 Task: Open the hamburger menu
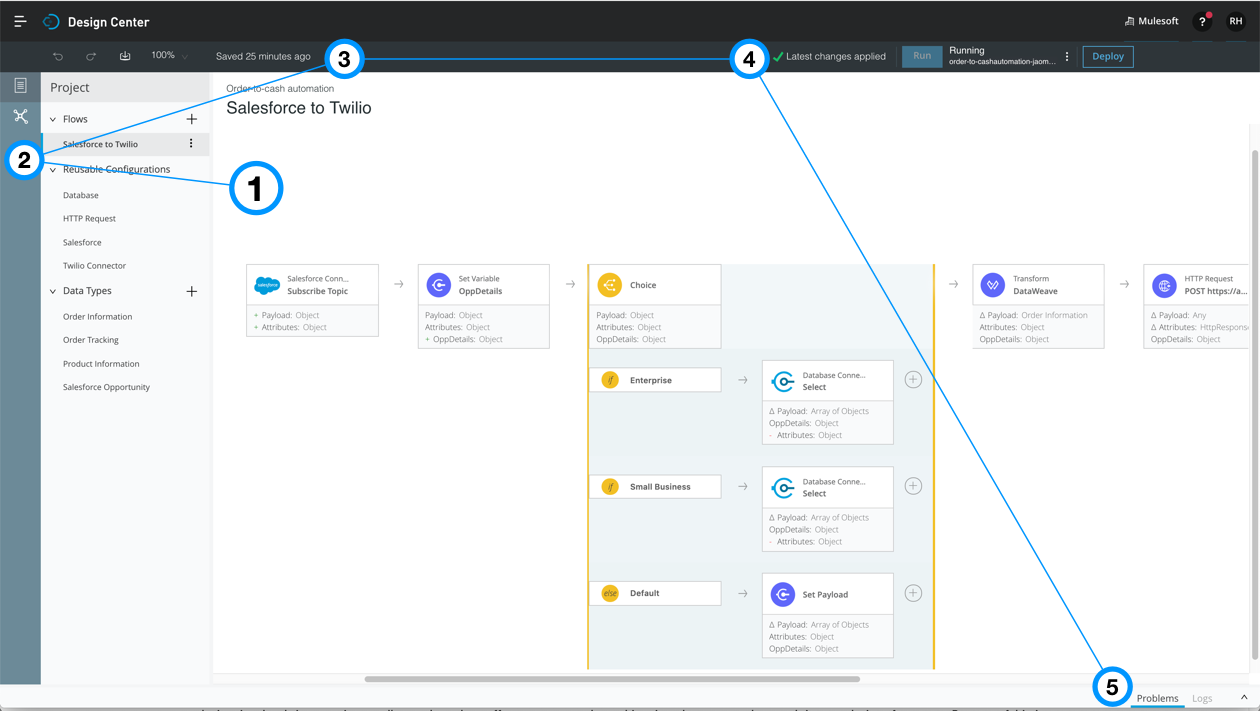(20, 21)
